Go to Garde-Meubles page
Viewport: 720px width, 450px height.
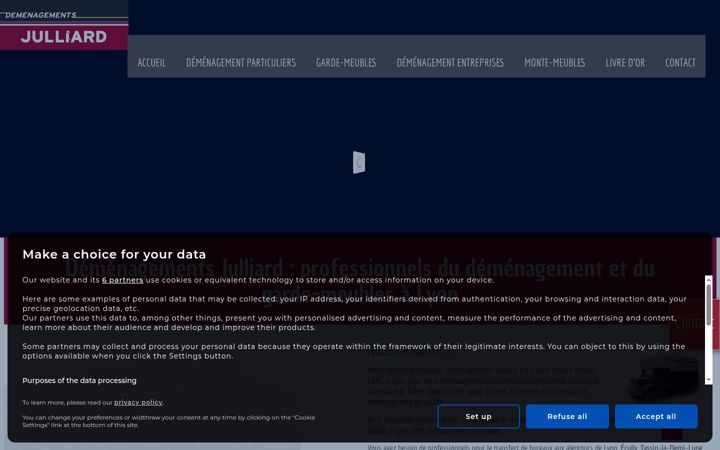346,62
